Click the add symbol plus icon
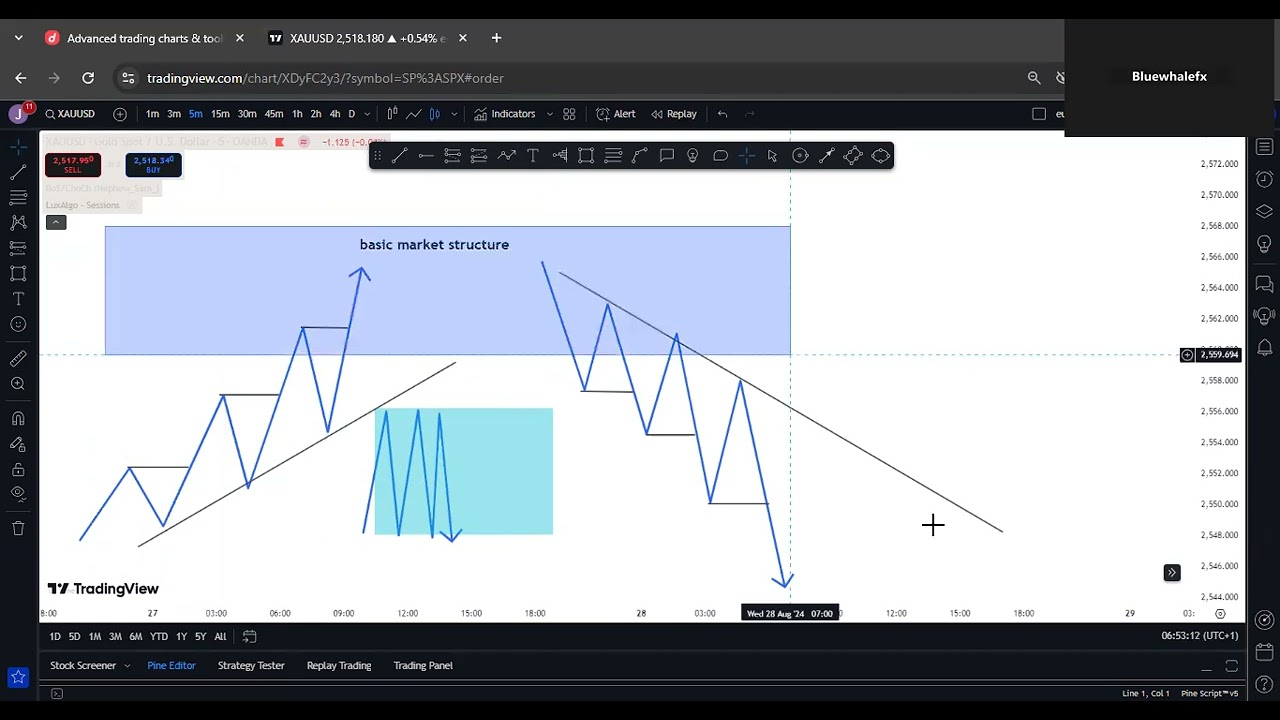Screen dimensions: 1280x720 coord(120,114)
